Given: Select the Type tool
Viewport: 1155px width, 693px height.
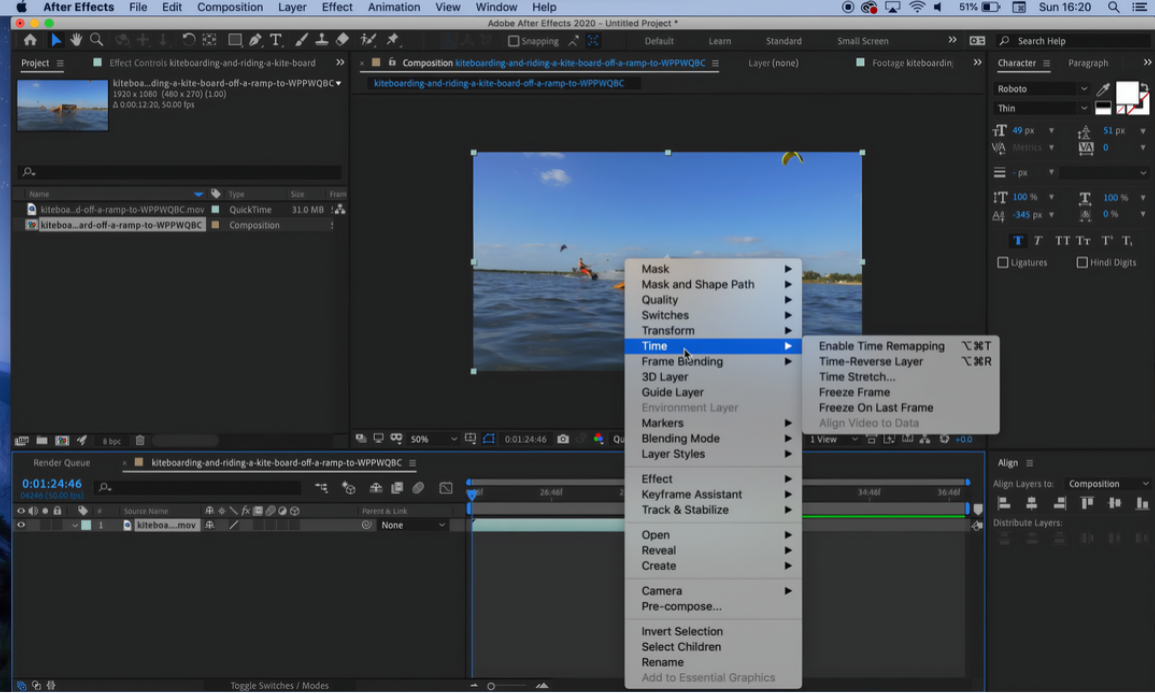Looking at the screenshot, I should pyautogui.click(x=275, y=40).
